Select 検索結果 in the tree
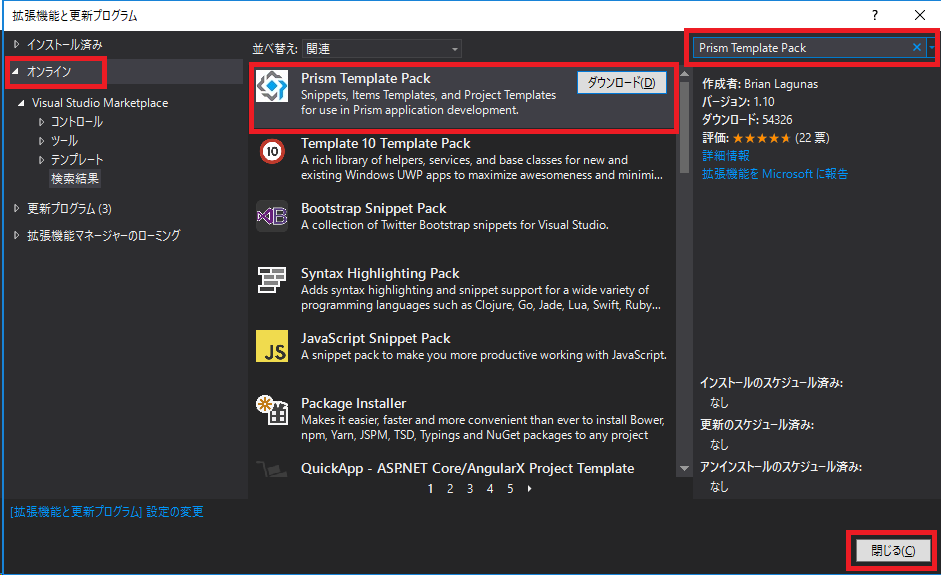 click(x=75, y=178)
